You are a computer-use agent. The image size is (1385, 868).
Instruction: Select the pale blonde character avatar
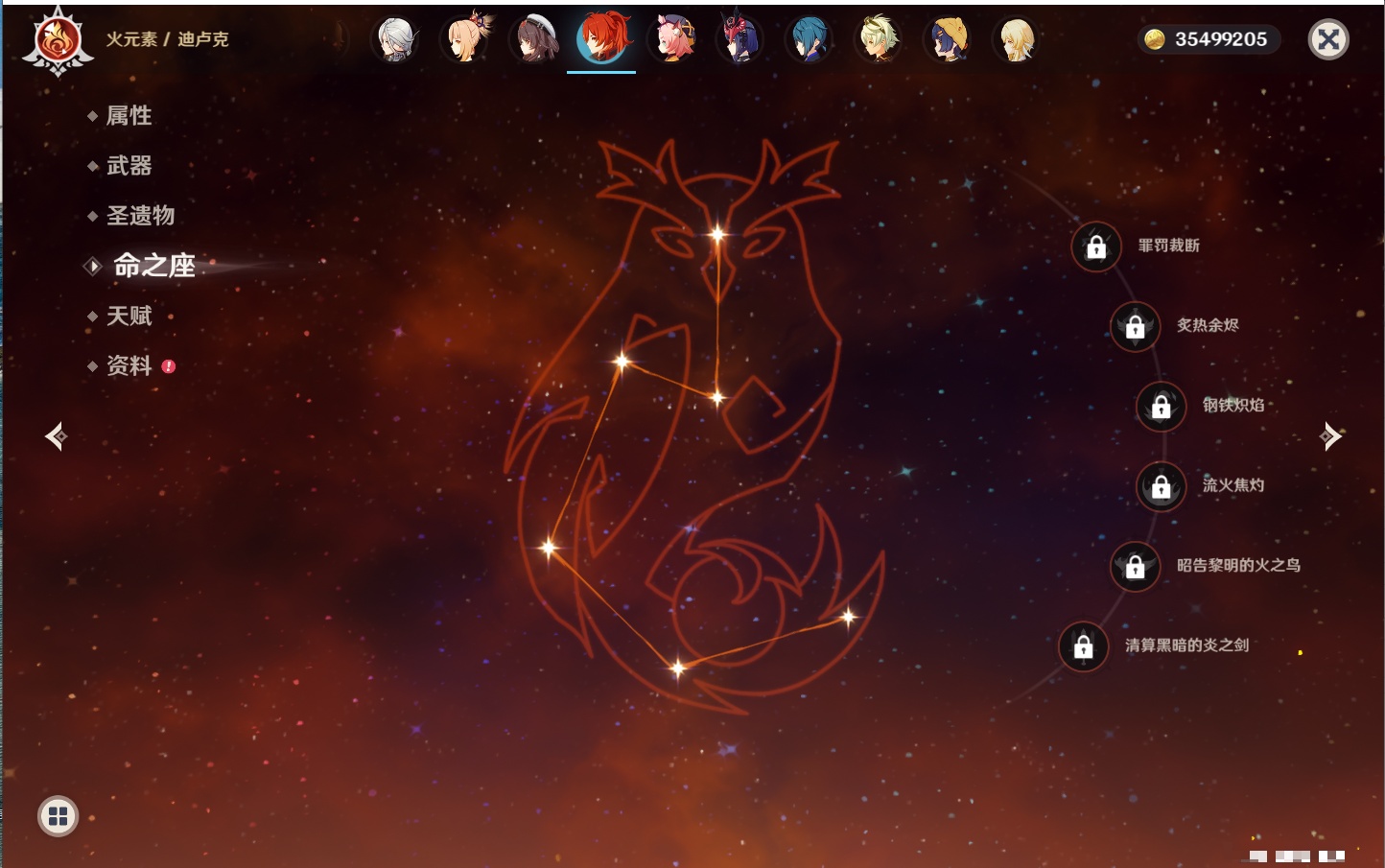(1016, 39)
